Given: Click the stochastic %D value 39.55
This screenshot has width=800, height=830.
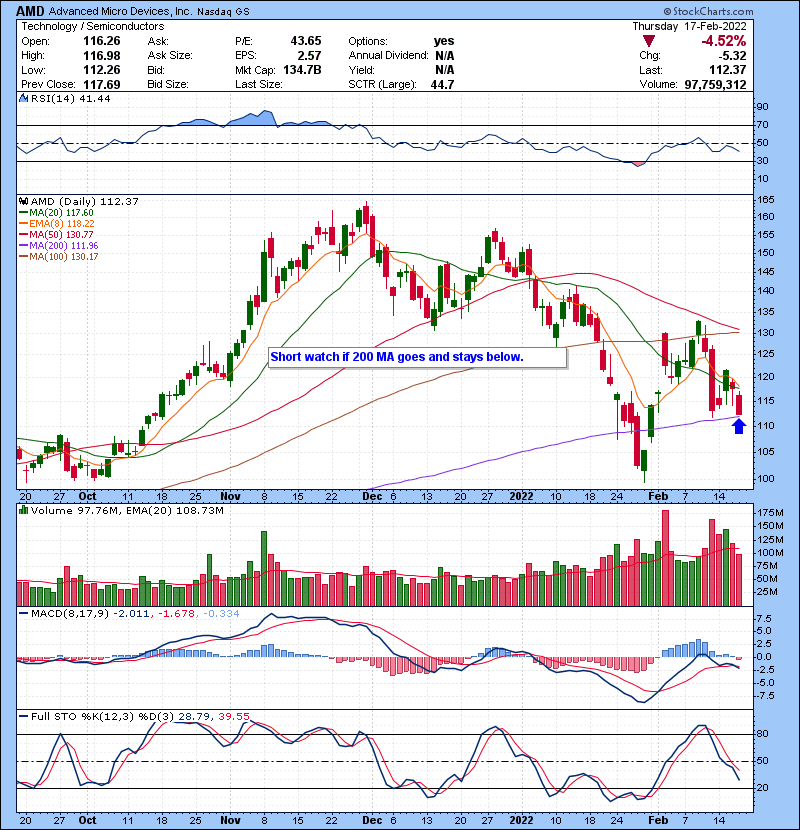Looking at the screenshot, I should pyautogui.click(x=233, y=717).
